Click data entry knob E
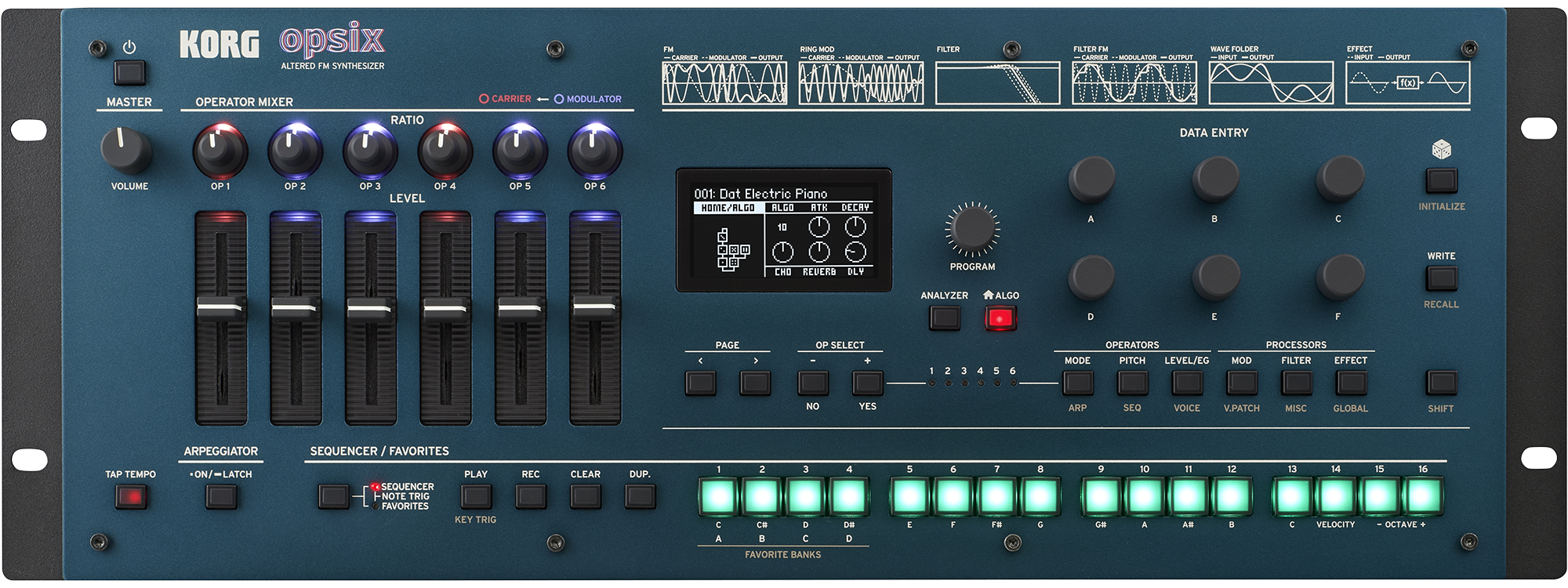This screenshot has width=1568, height=588. pos(1215,278)
